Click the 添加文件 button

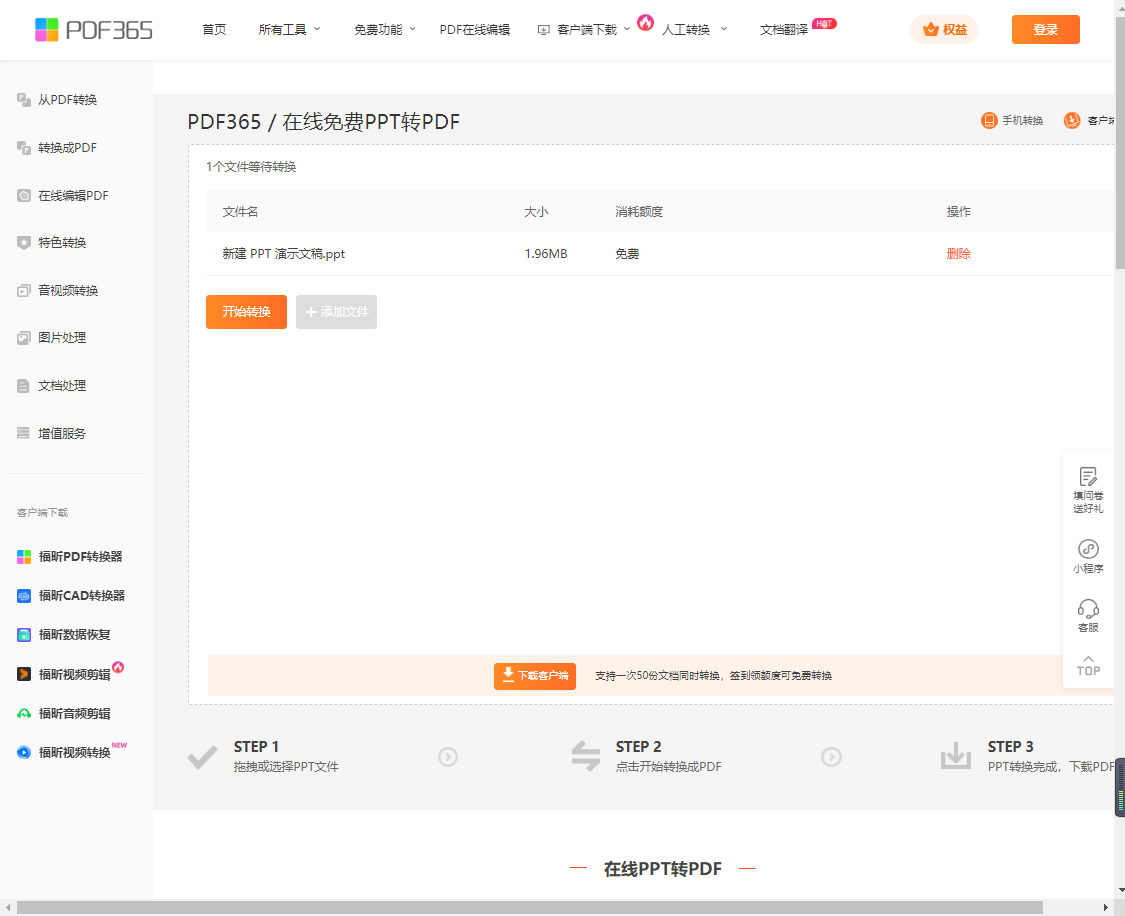click(x=336, y=312)
